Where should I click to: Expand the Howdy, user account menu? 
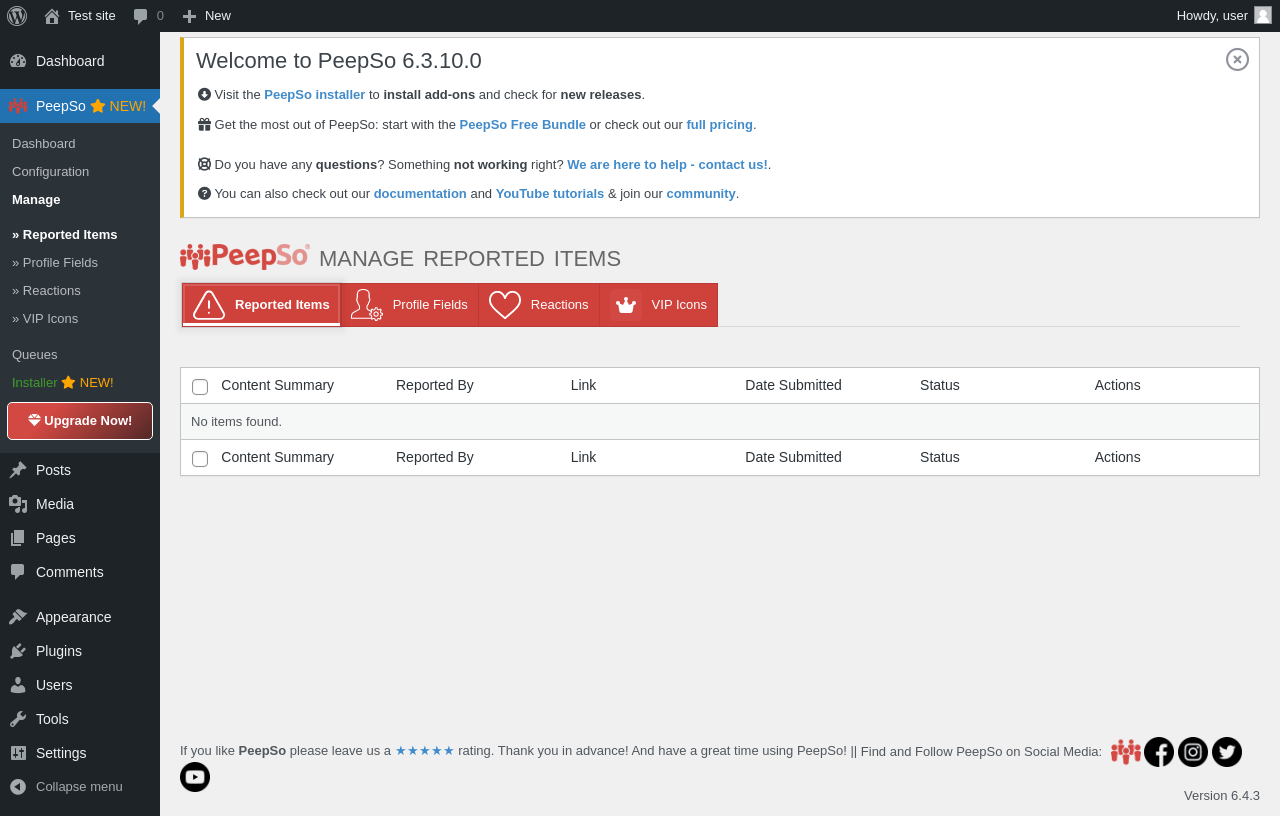coord(1212,16)
